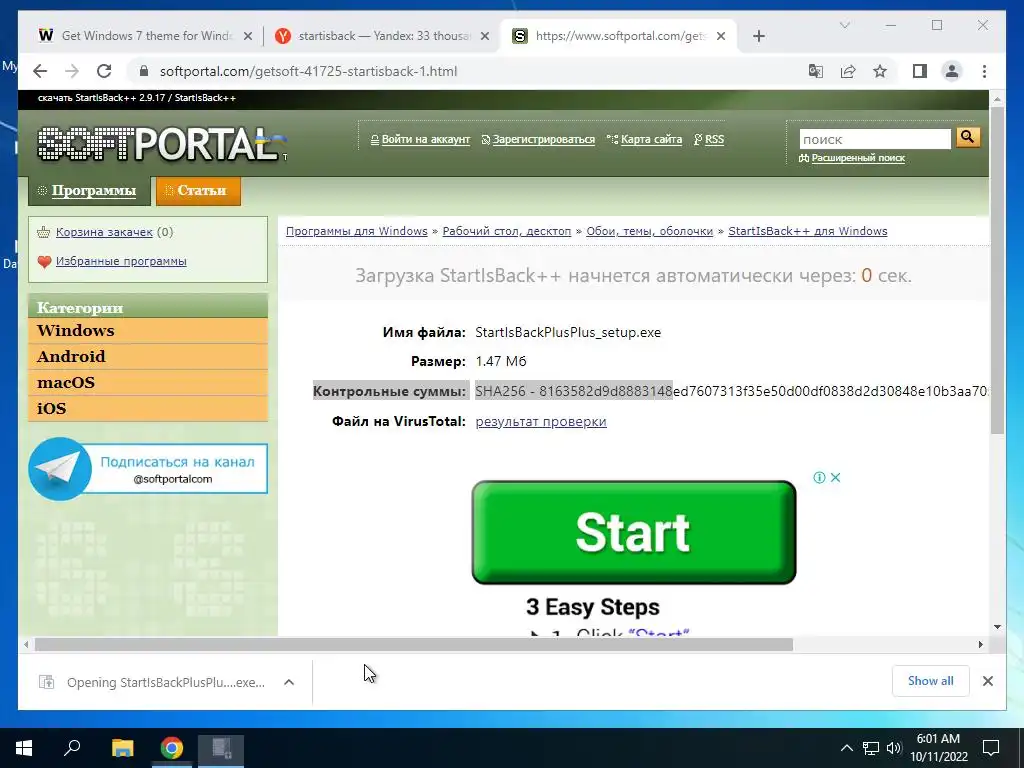This screenshot has width=1024, height=768.
Task: Close the startisback Yandex tab
Action: click(485, 36)
